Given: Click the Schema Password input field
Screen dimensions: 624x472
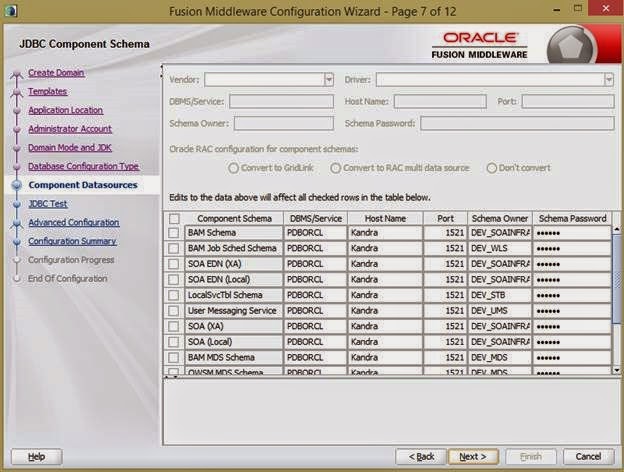Looking at the screenshot, I should [517, 123].
